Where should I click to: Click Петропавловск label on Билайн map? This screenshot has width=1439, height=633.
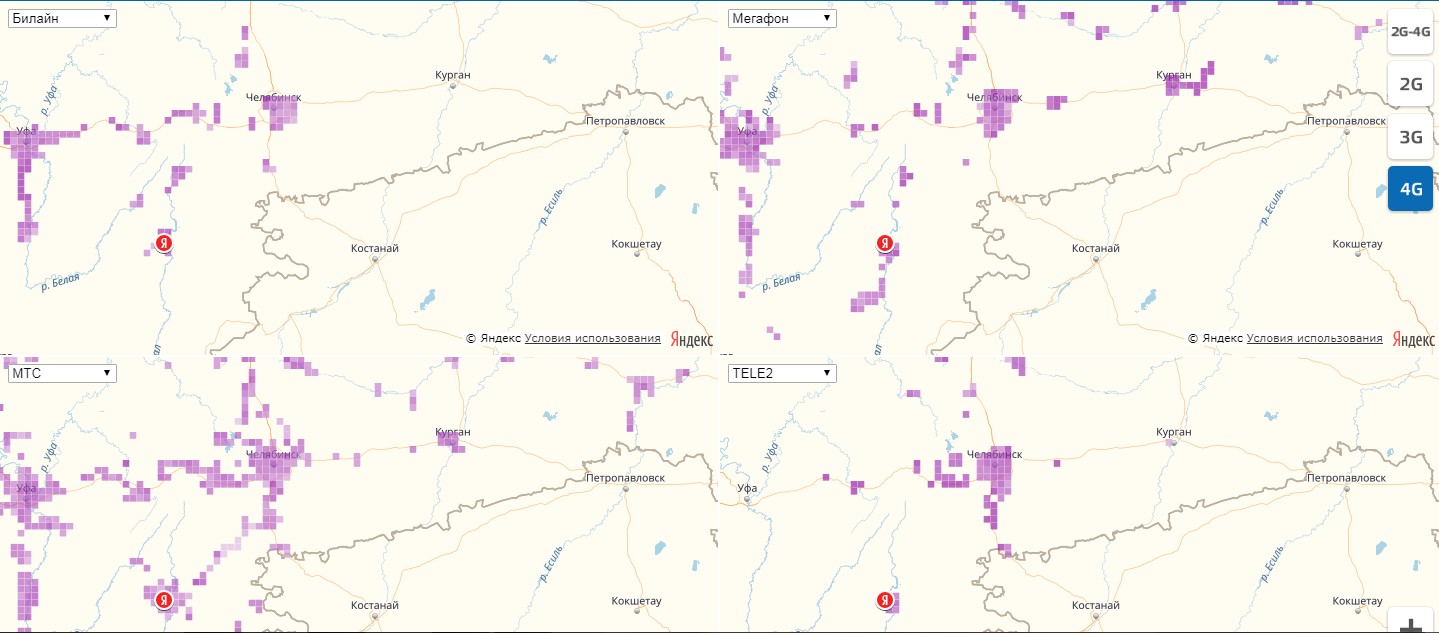point(625,121)
